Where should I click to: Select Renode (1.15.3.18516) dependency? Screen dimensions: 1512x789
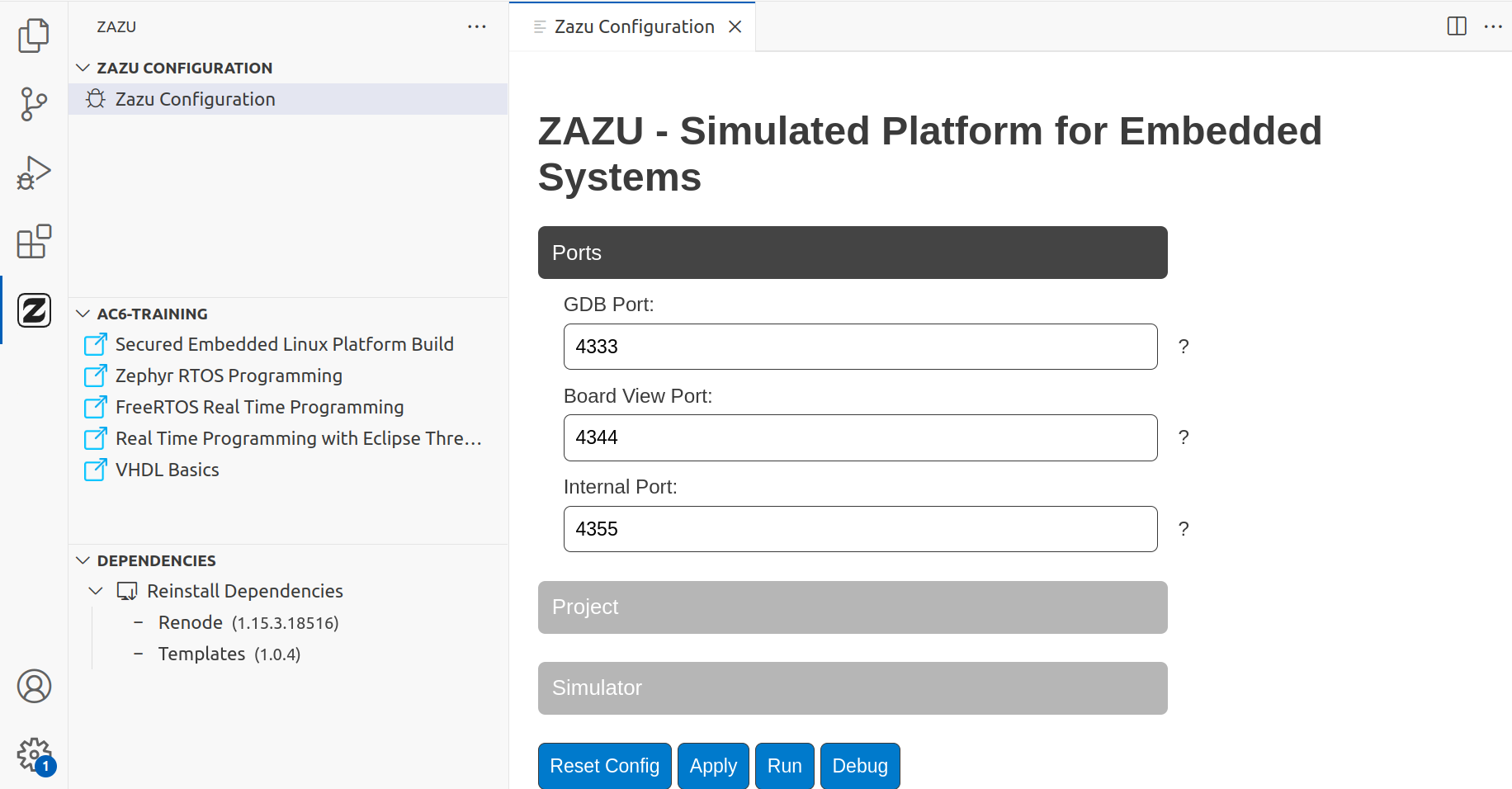tap(248, 622)
